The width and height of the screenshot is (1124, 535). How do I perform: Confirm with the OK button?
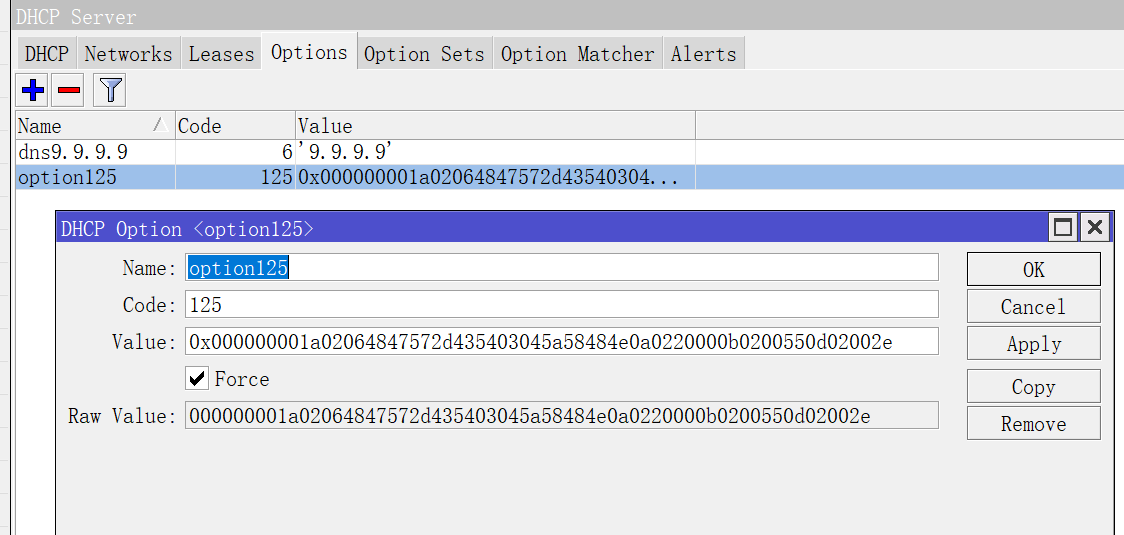point(1033,269)
